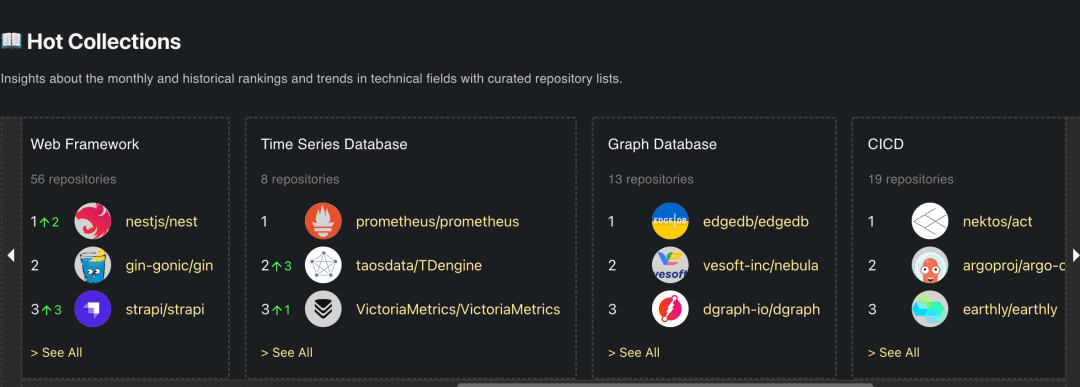Viewport: 1080px width, 387px height.
Task: Click the dgraph-io red logo avatar
Action: pyautogui.click(x=670, y=309)
